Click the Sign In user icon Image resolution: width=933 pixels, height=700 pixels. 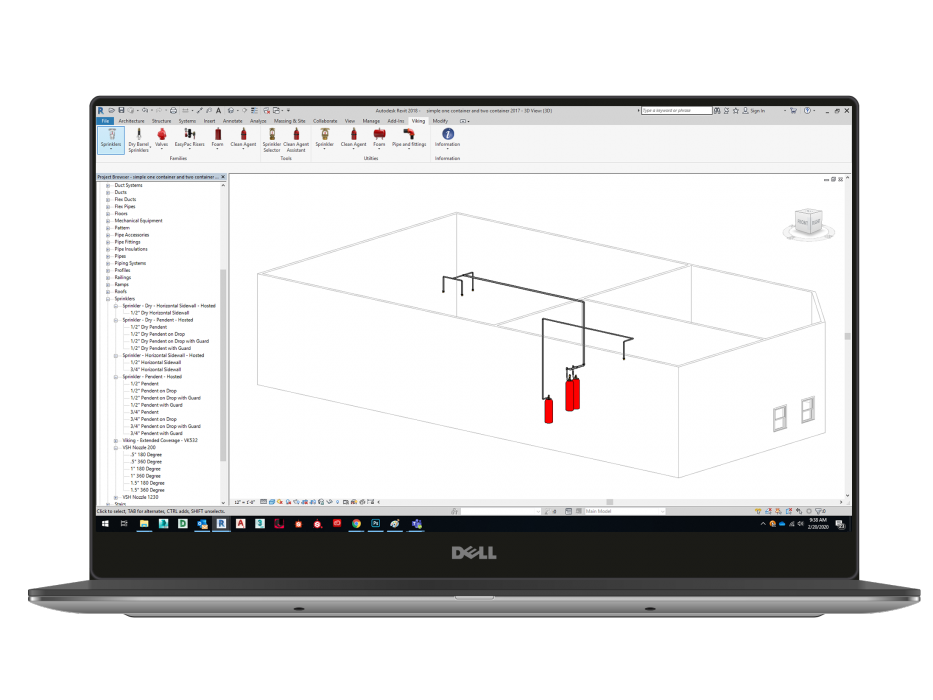746,111
